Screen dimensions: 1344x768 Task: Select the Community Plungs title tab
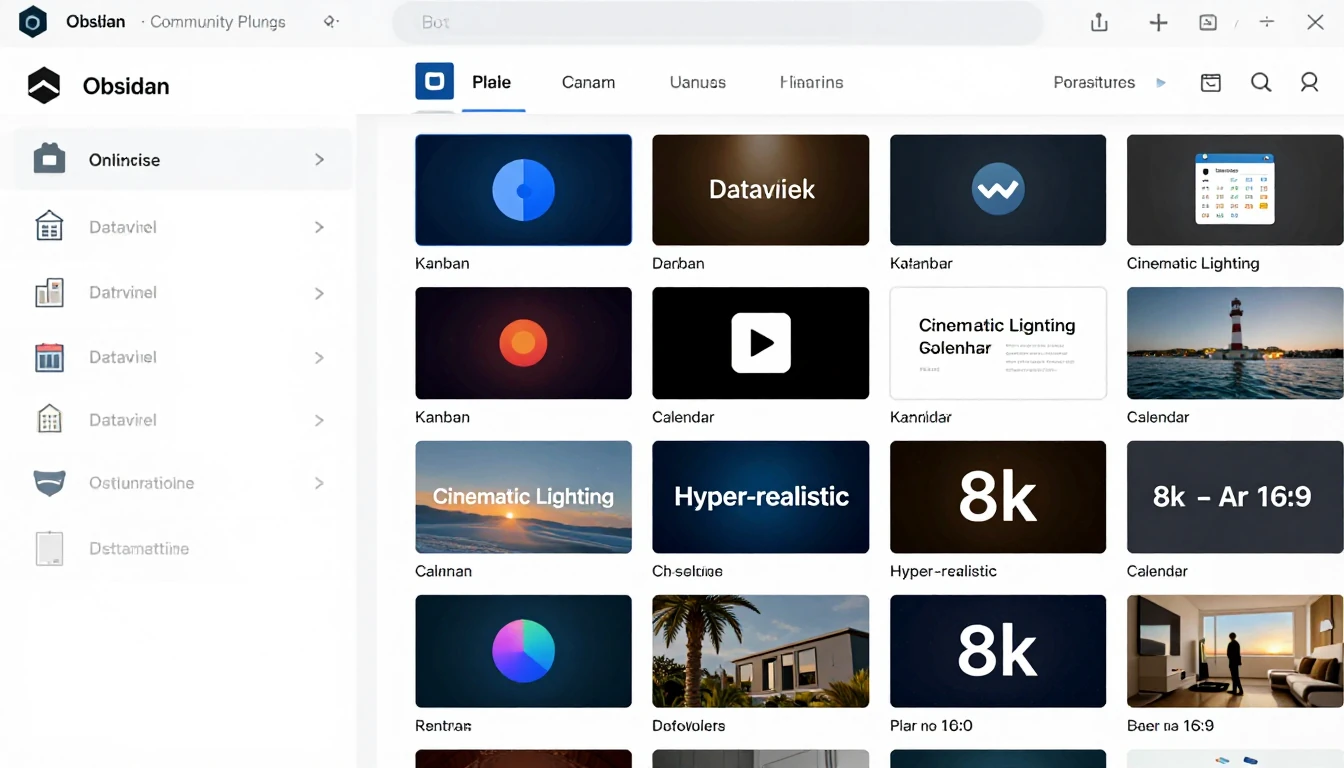click(x=217, y=22)
